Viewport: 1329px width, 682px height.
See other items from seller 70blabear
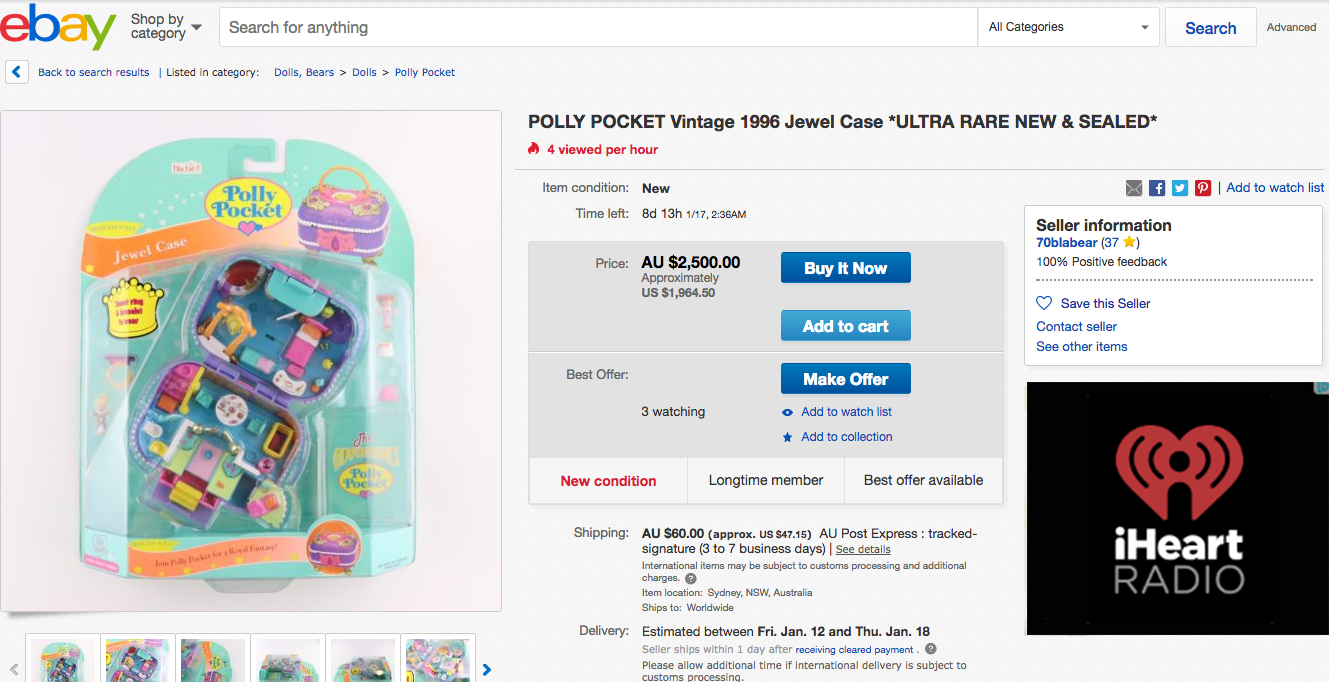pos(1081,346)
